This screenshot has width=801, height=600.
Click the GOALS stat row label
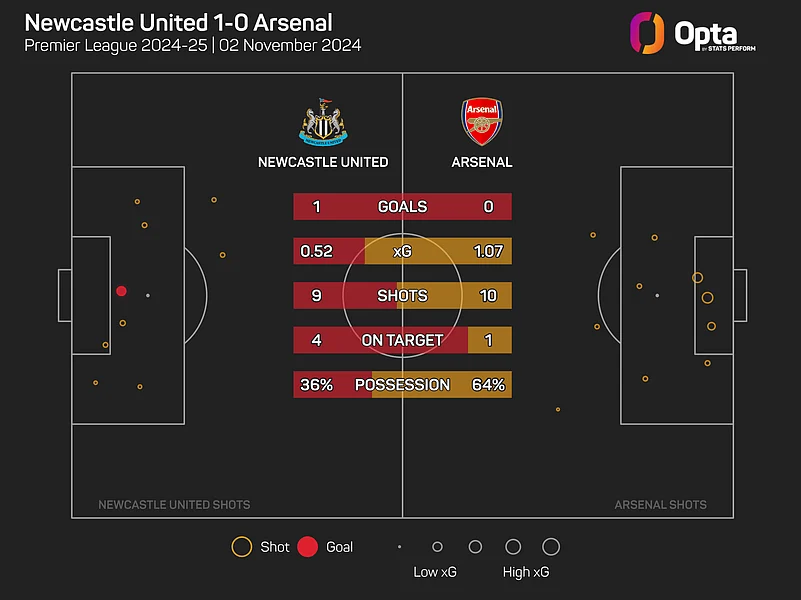click(402, 207)
